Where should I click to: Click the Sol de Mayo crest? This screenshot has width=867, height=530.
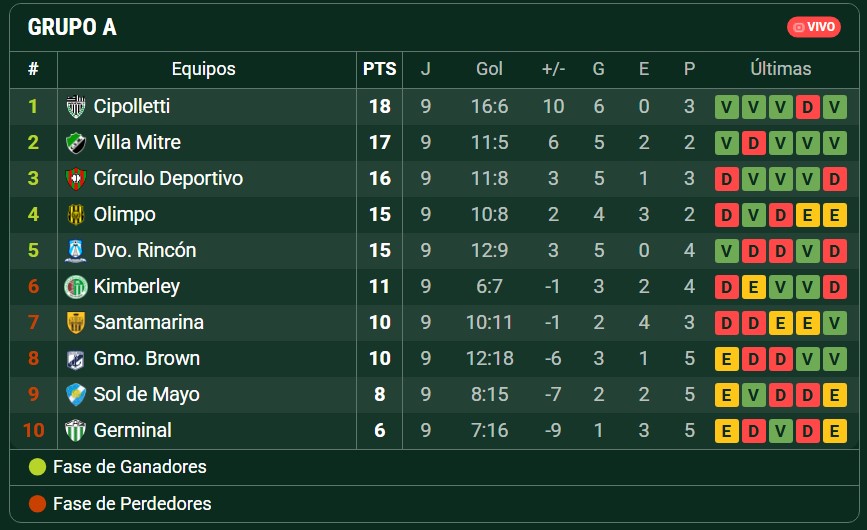[76, 395]
